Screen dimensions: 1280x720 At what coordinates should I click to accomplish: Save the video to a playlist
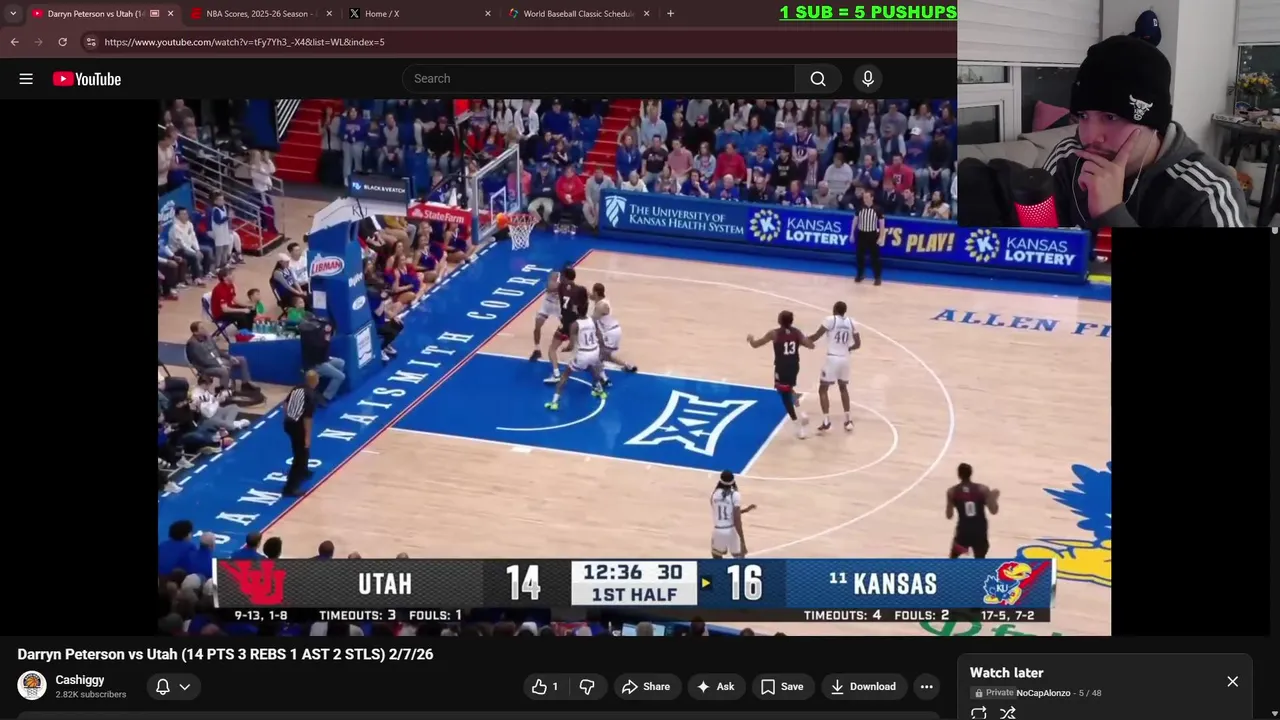[x=782, y=687]
